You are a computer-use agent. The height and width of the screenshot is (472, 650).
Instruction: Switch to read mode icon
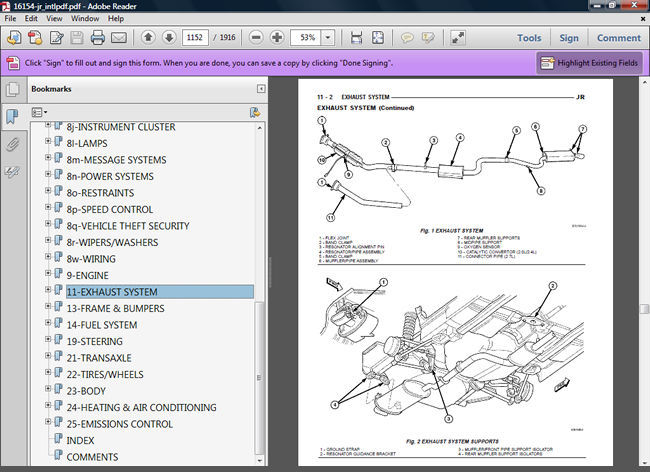[x=458, y=38]
